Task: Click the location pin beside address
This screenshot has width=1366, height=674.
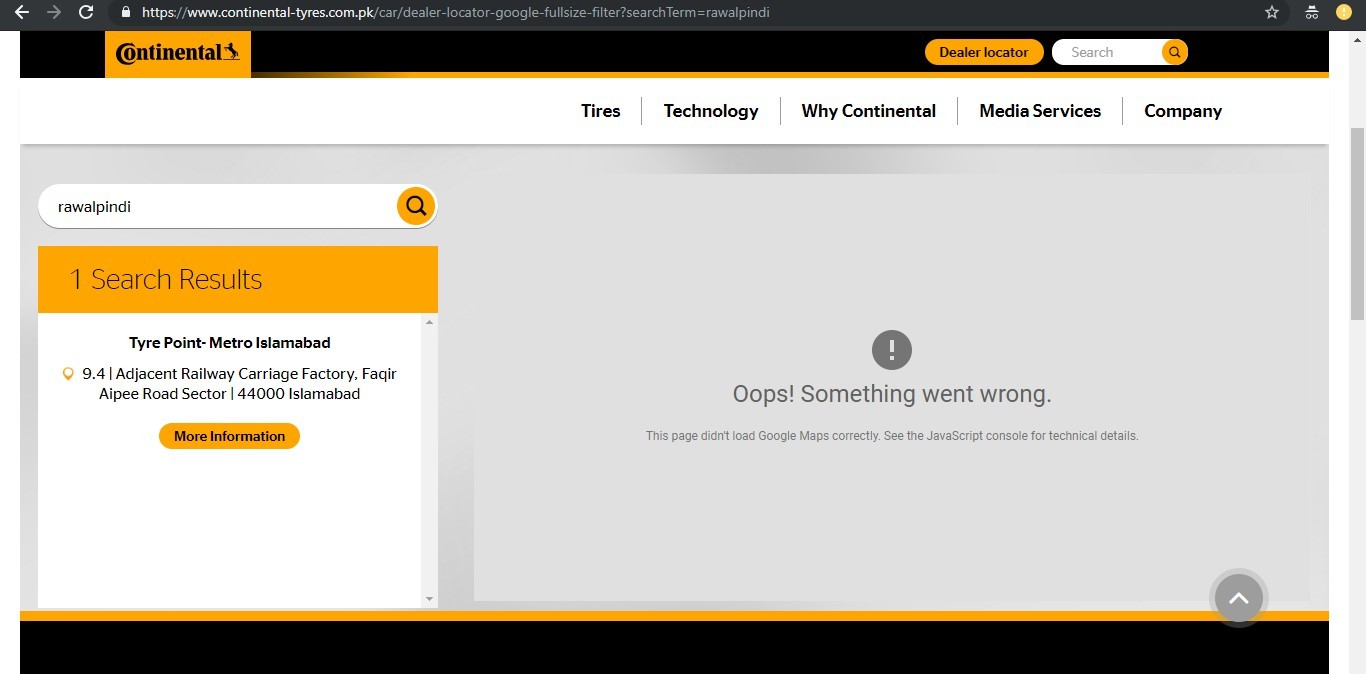Action: point(68,374)
